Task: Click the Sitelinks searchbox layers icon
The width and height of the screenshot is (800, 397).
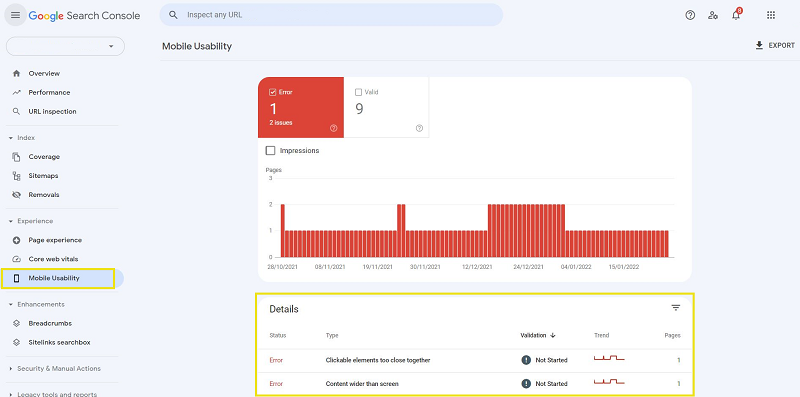Action: 16,342
